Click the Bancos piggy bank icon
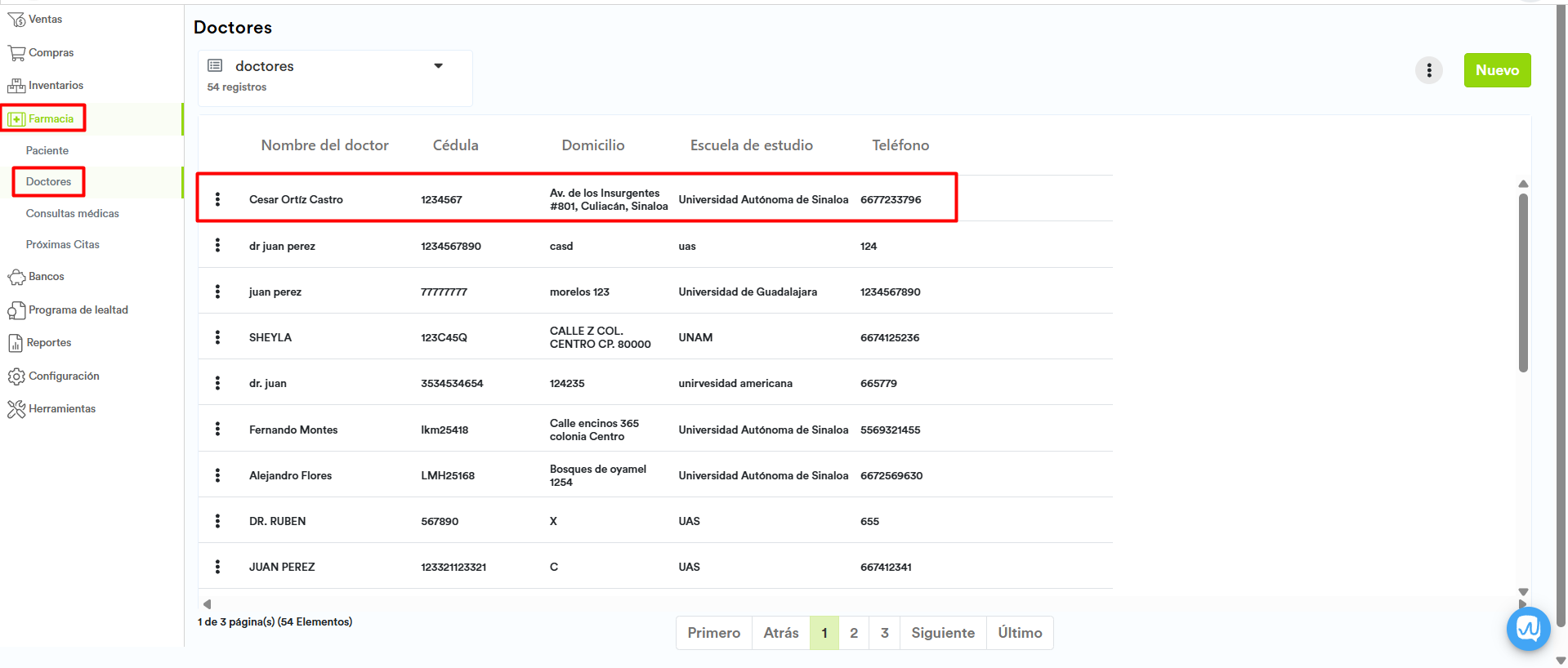 (x=16, y=277)
